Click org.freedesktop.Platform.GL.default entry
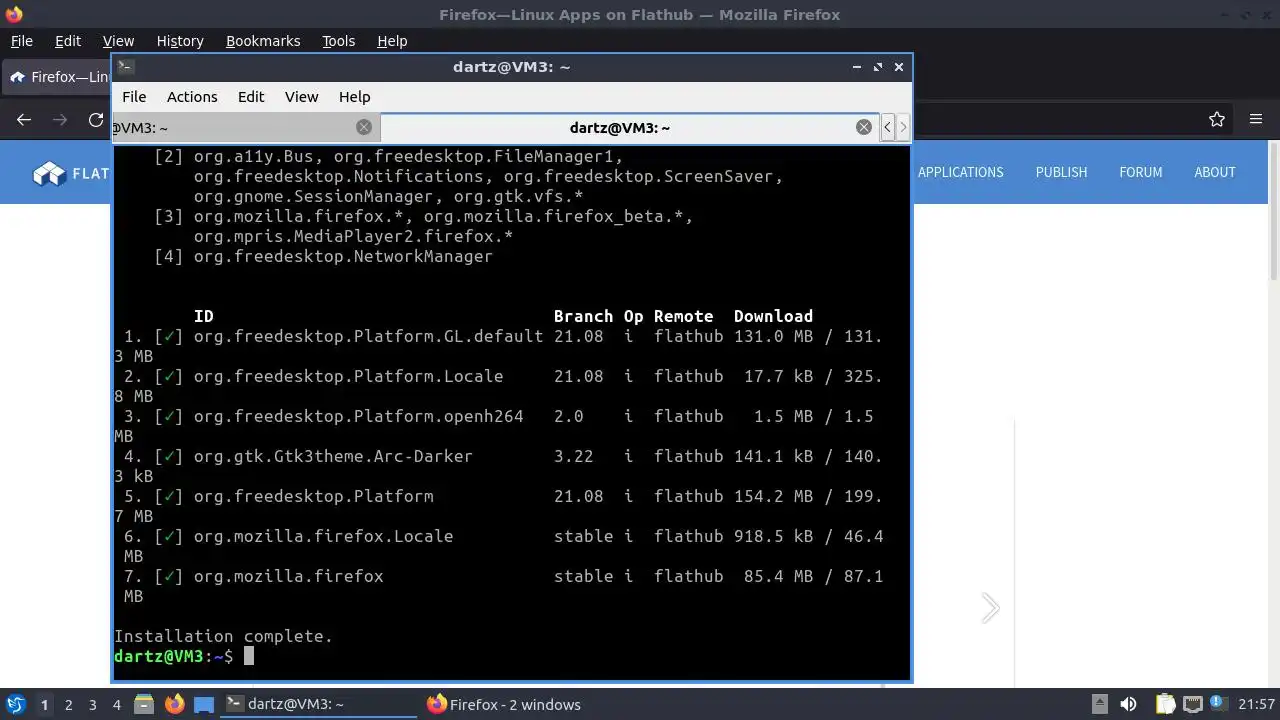Screen dimensions: 1280x720 (x=368, y=336)
